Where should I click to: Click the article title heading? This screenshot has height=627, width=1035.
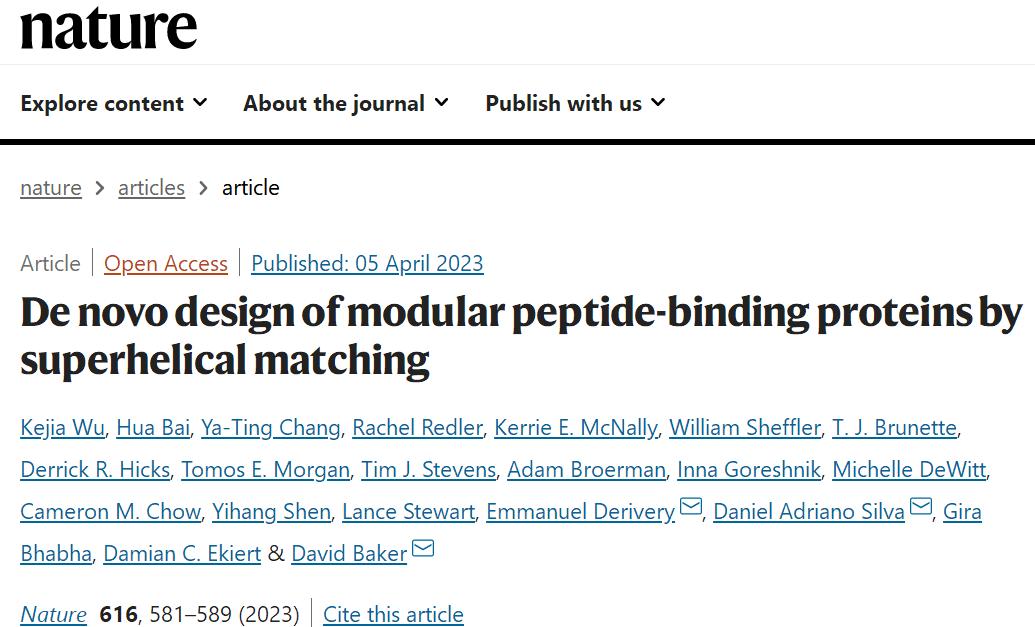click(x=520, y=336)
